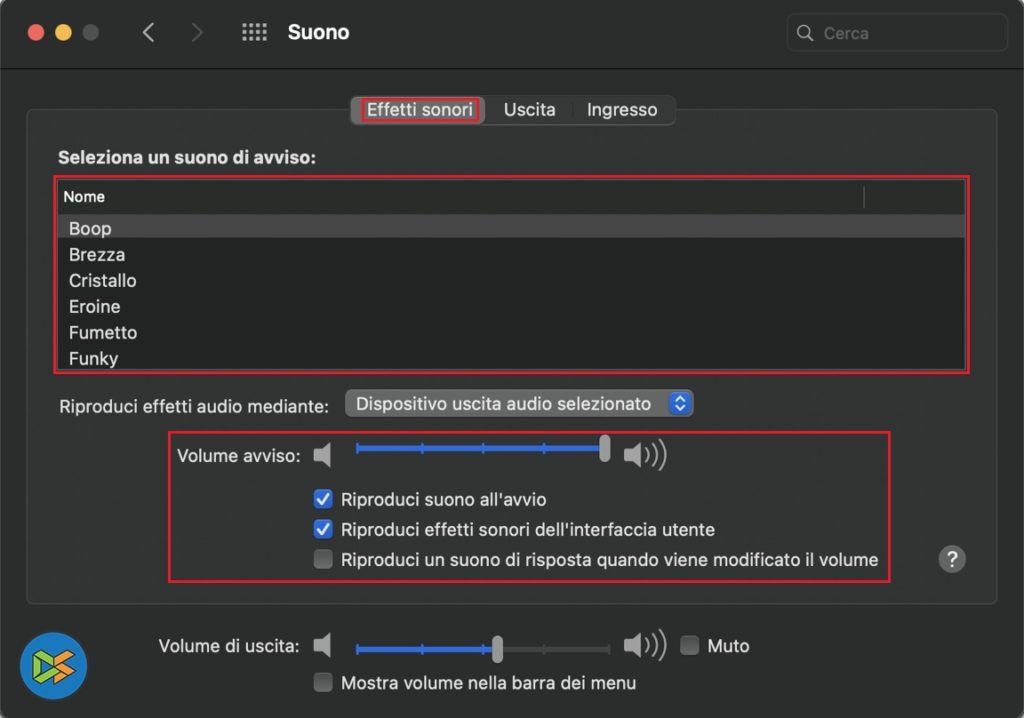The width and height of the screenshot is (1024, 718).
Task: Click the back navigation arrow
Action: point(148,33)
